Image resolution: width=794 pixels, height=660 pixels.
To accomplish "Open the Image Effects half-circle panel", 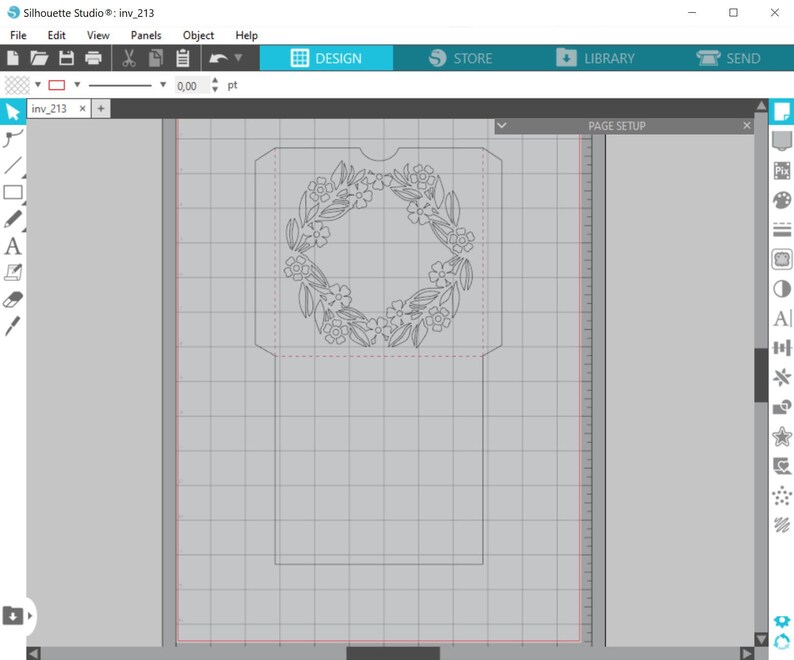I will point(781,289).
